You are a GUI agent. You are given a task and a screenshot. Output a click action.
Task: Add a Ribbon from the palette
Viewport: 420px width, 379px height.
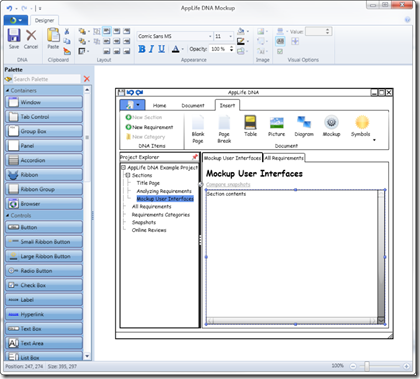pos(44,175)
